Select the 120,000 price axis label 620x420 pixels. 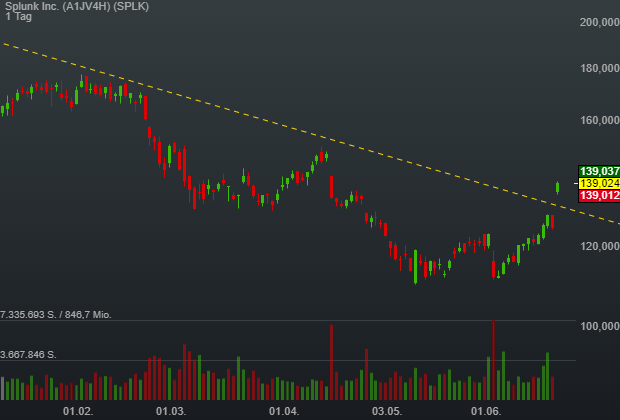pyautogui.click(x=599, y=246)
